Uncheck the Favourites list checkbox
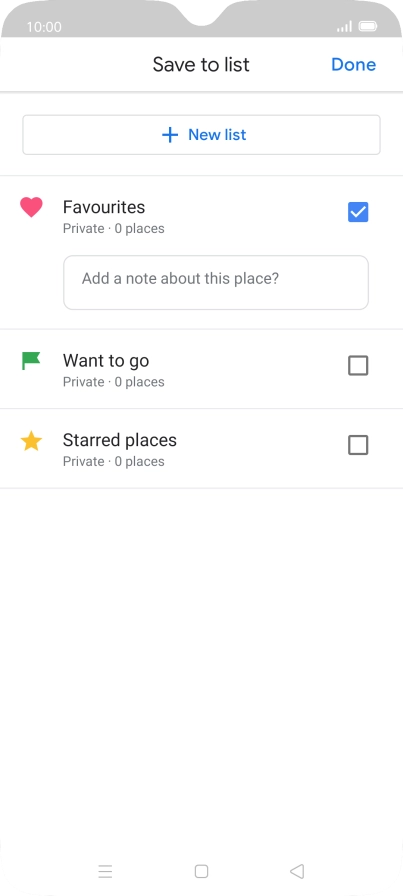The height and width of the screenshot is (896, 403). click(358, 212)
